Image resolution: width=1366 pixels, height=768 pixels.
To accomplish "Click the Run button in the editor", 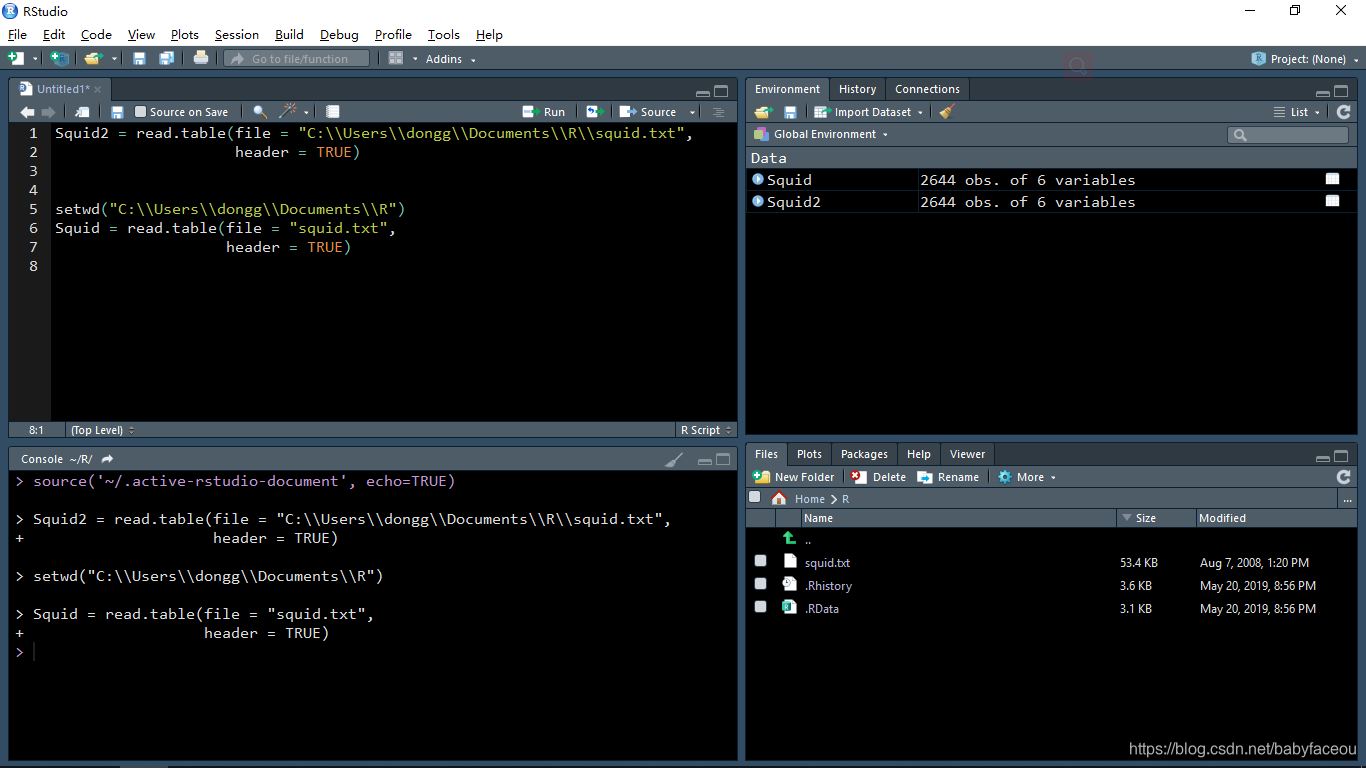I will (x=544, y=112).
